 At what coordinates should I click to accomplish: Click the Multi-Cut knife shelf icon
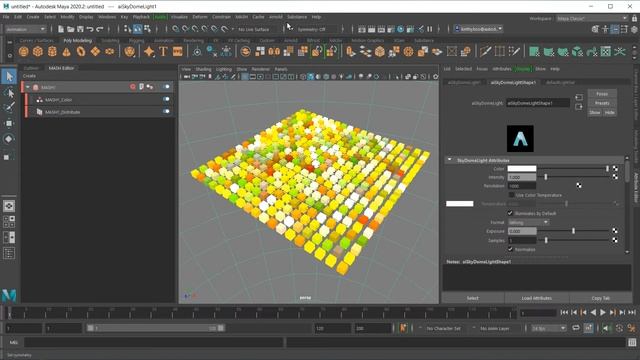(x=485, y=51)
